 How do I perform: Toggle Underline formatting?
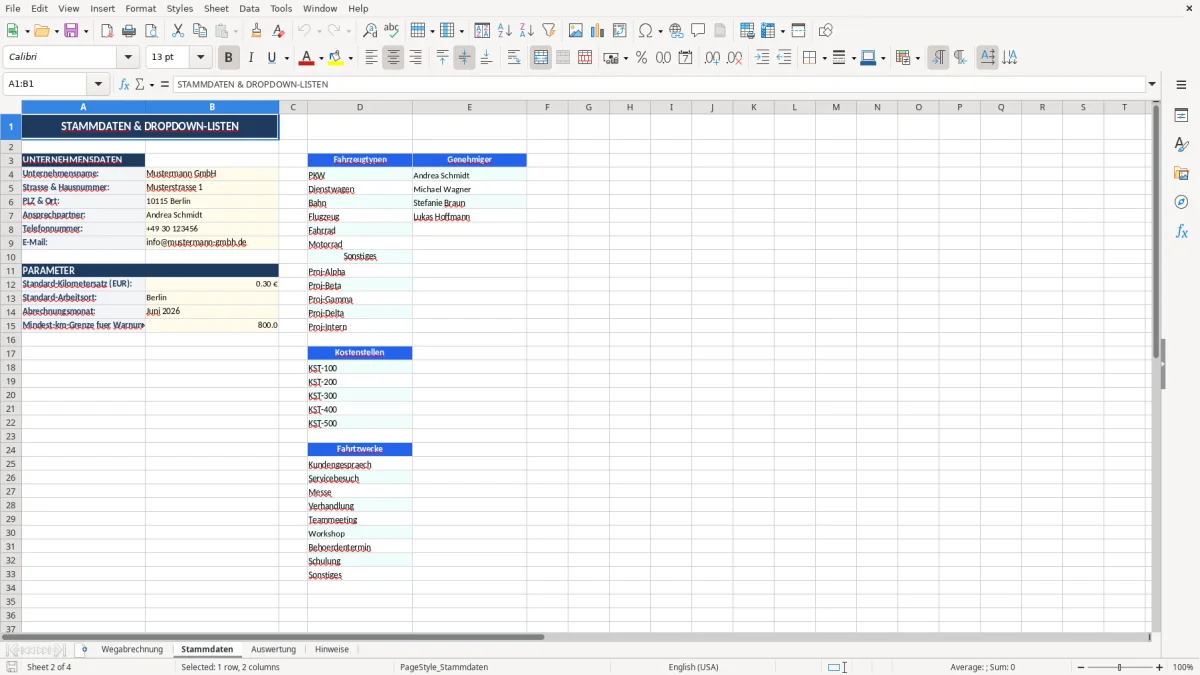click(x=271, y=58)
